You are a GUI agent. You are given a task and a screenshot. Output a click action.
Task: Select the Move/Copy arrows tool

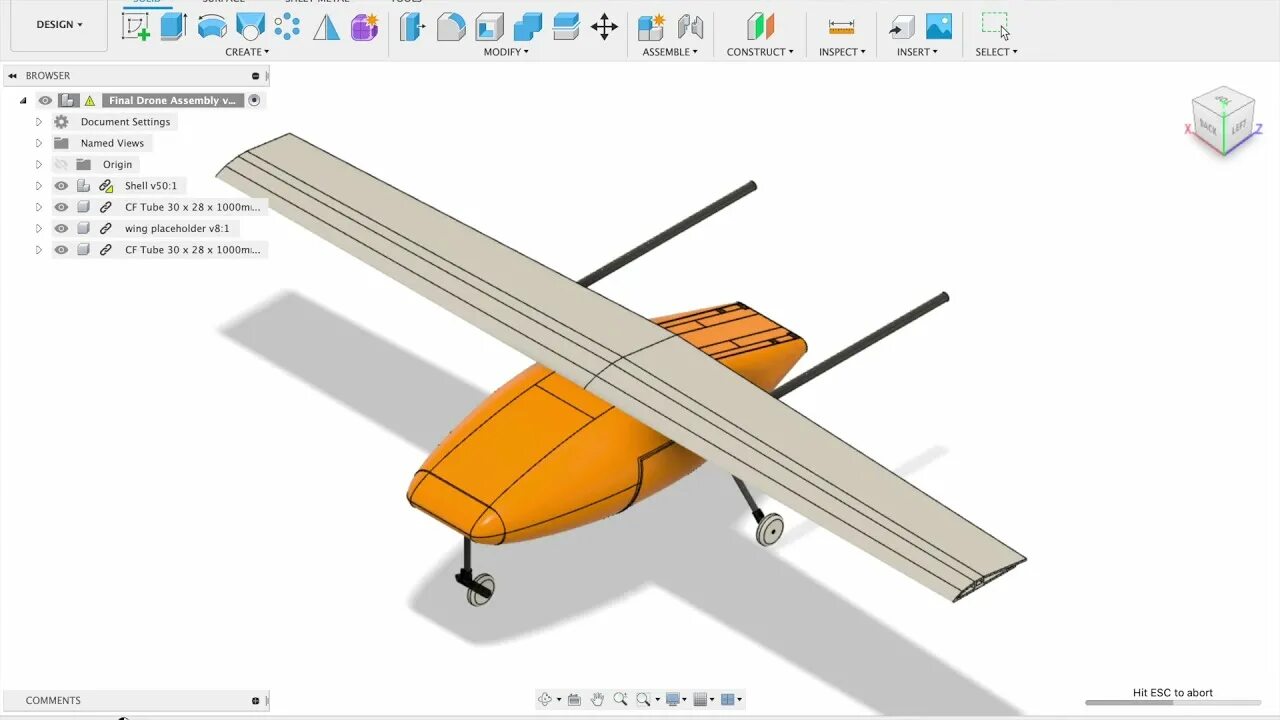(x=604, y=26)
